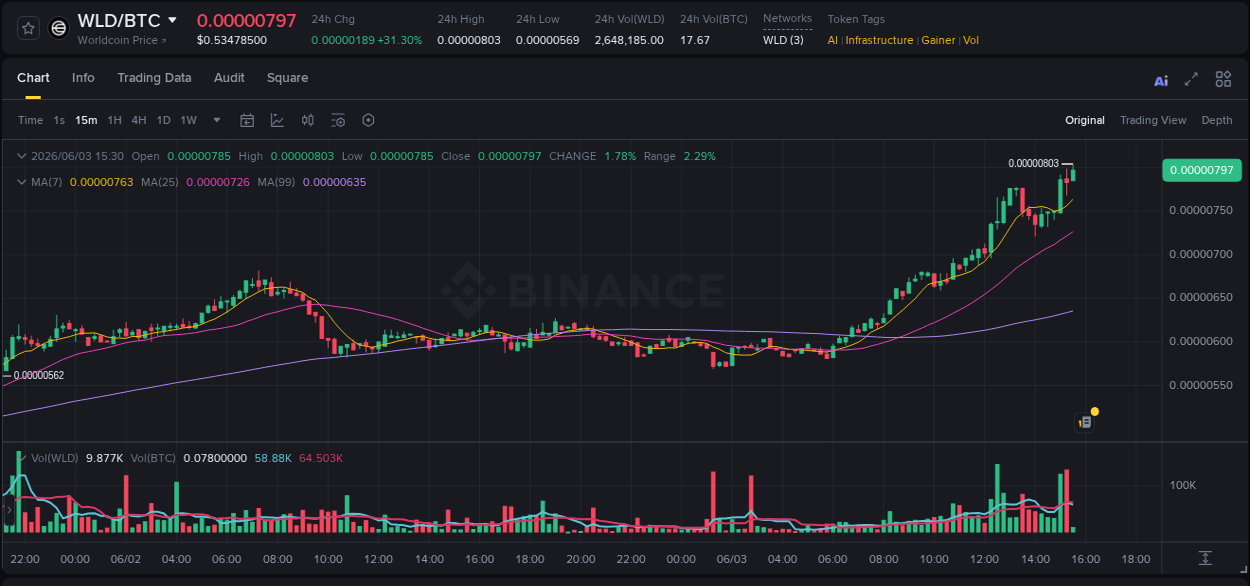
Task: Select the 1s interval
Action: click(x=59, y=120)
